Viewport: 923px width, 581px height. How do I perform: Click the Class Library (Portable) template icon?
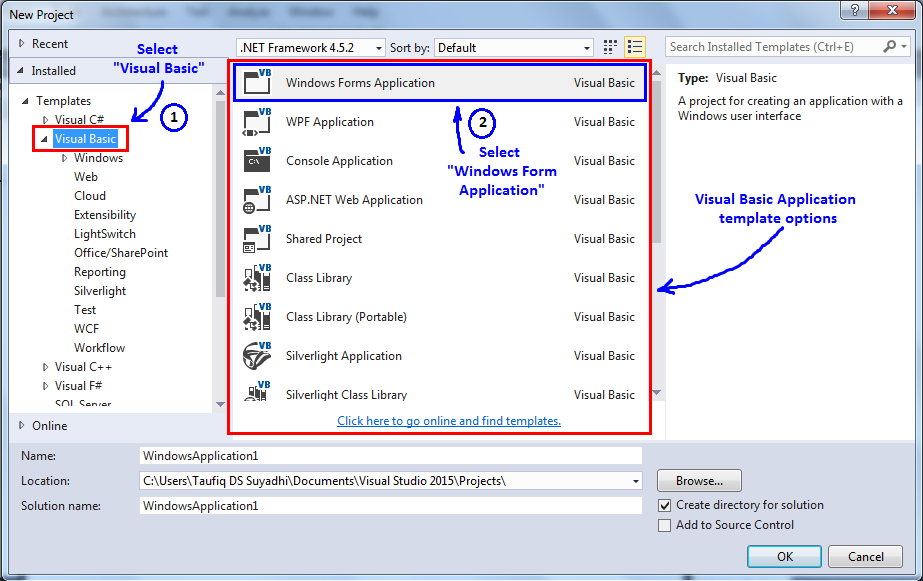[257, 317]
